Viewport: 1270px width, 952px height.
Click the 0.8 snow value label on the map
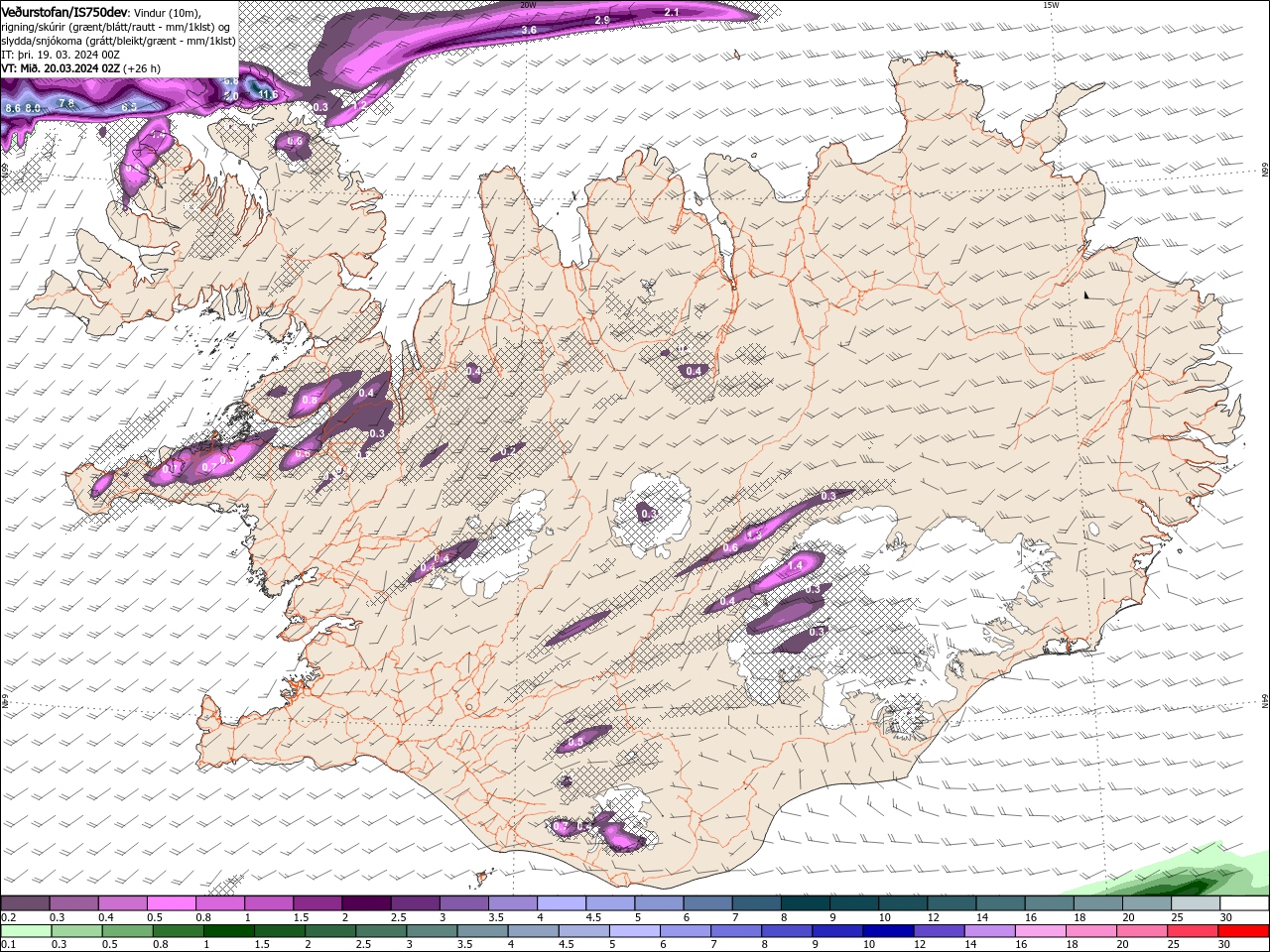coord(310,400)
